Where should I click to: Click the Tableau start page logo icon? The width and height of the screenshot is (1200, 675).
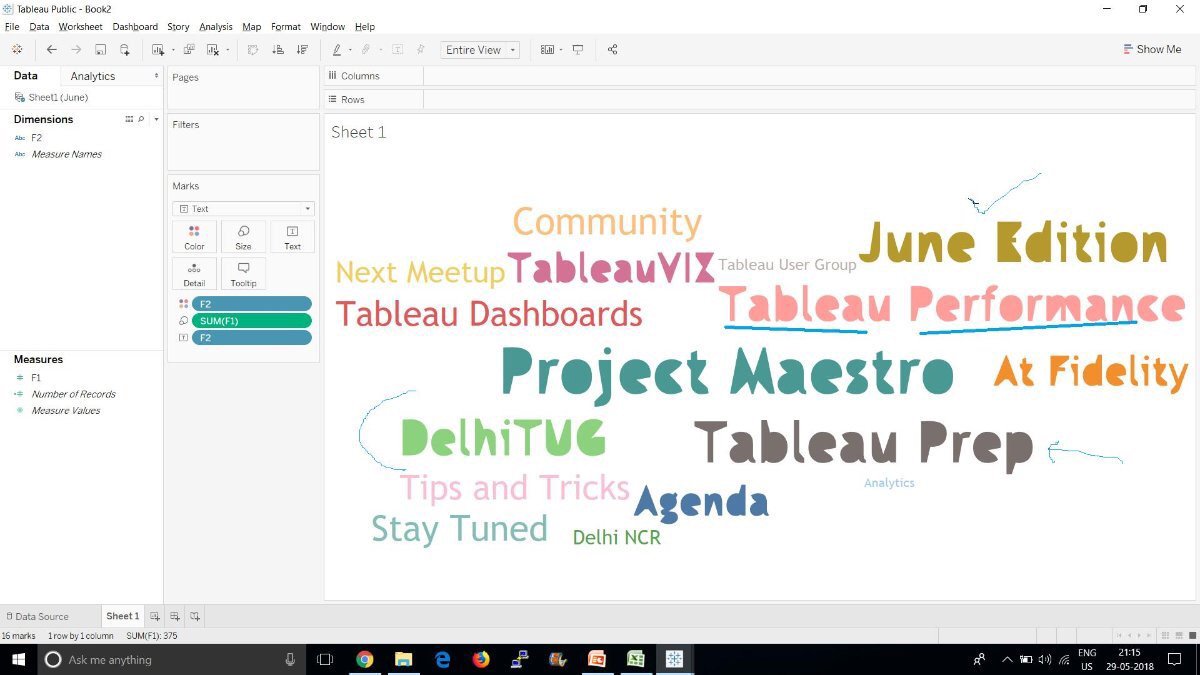(x=17, y=49)
